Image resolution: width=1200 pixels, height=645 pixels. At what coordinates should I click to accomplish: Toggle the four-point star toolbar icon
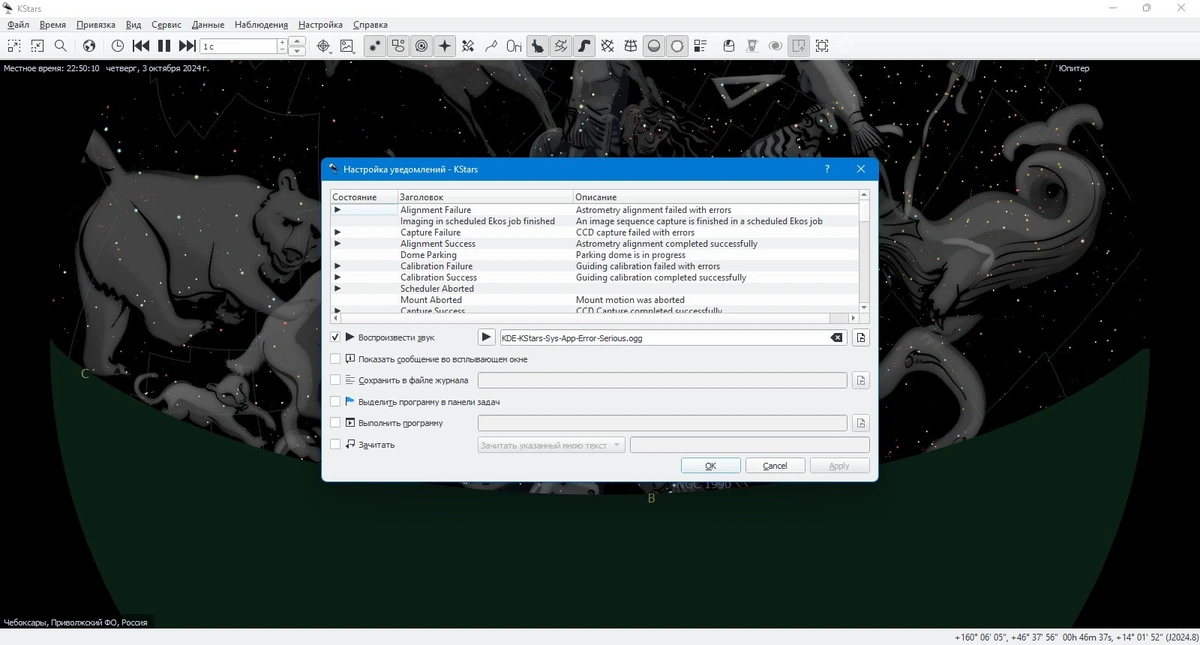click(x=444, y=46)
